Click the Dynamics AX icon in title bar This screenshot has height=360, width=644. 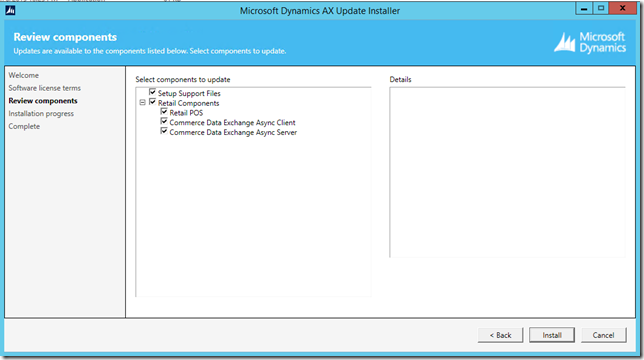pyautogui.click(x=10, y=10)
